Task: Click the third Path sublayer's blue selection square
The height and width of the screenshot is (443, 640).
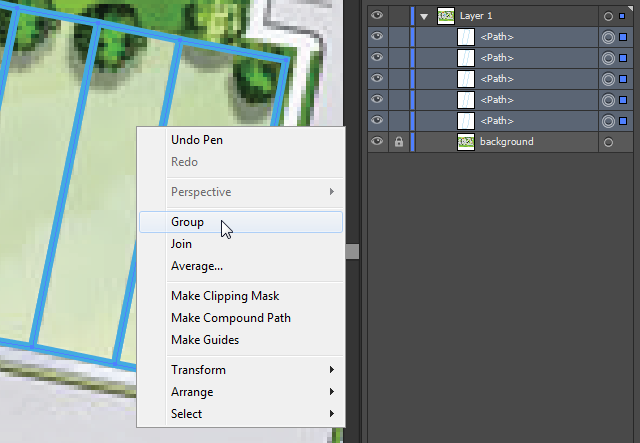Action: [623, 79]
